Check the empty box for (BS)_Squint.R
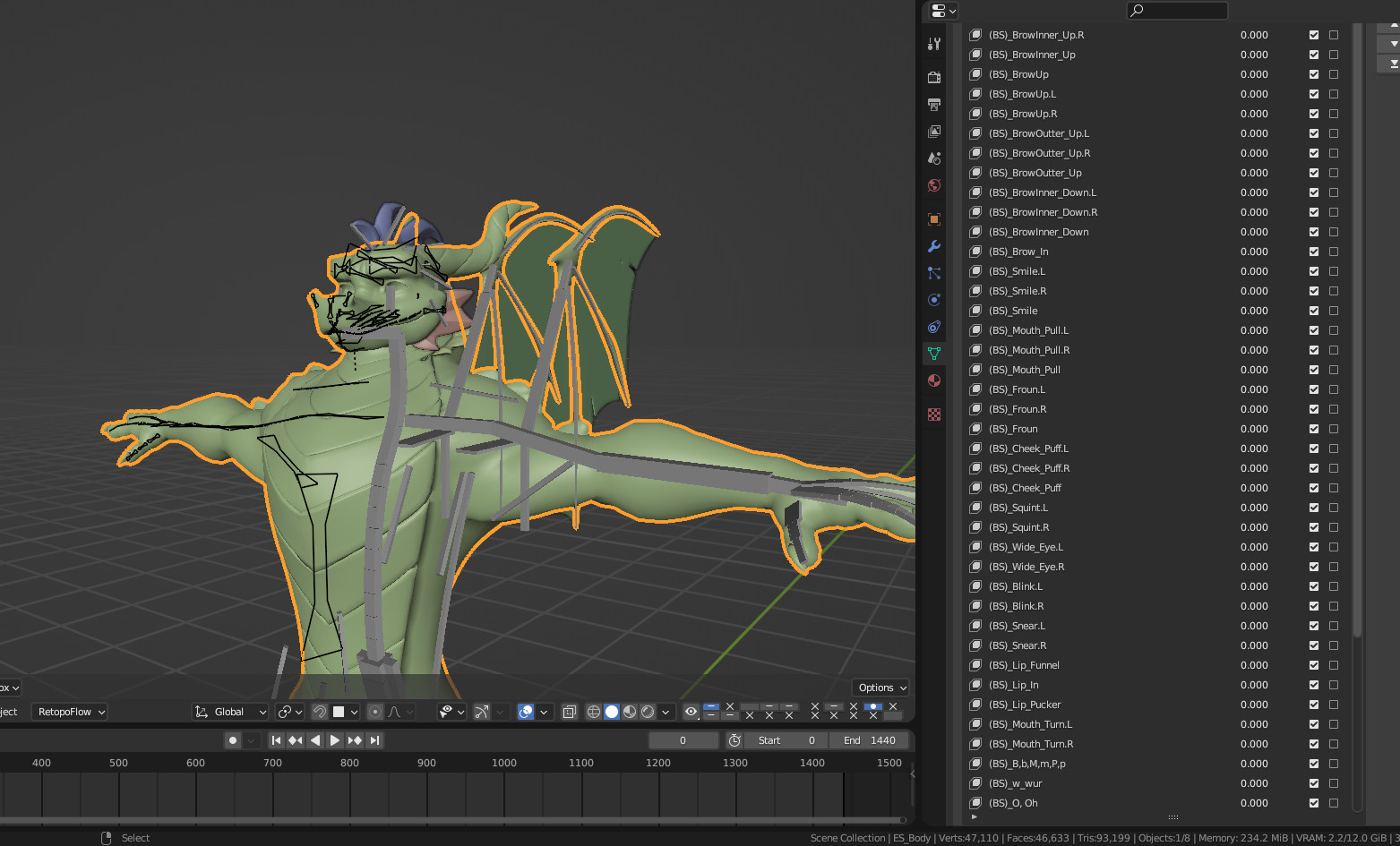The height and width of the screenshot is (846, 1400). click(1334, 527)
